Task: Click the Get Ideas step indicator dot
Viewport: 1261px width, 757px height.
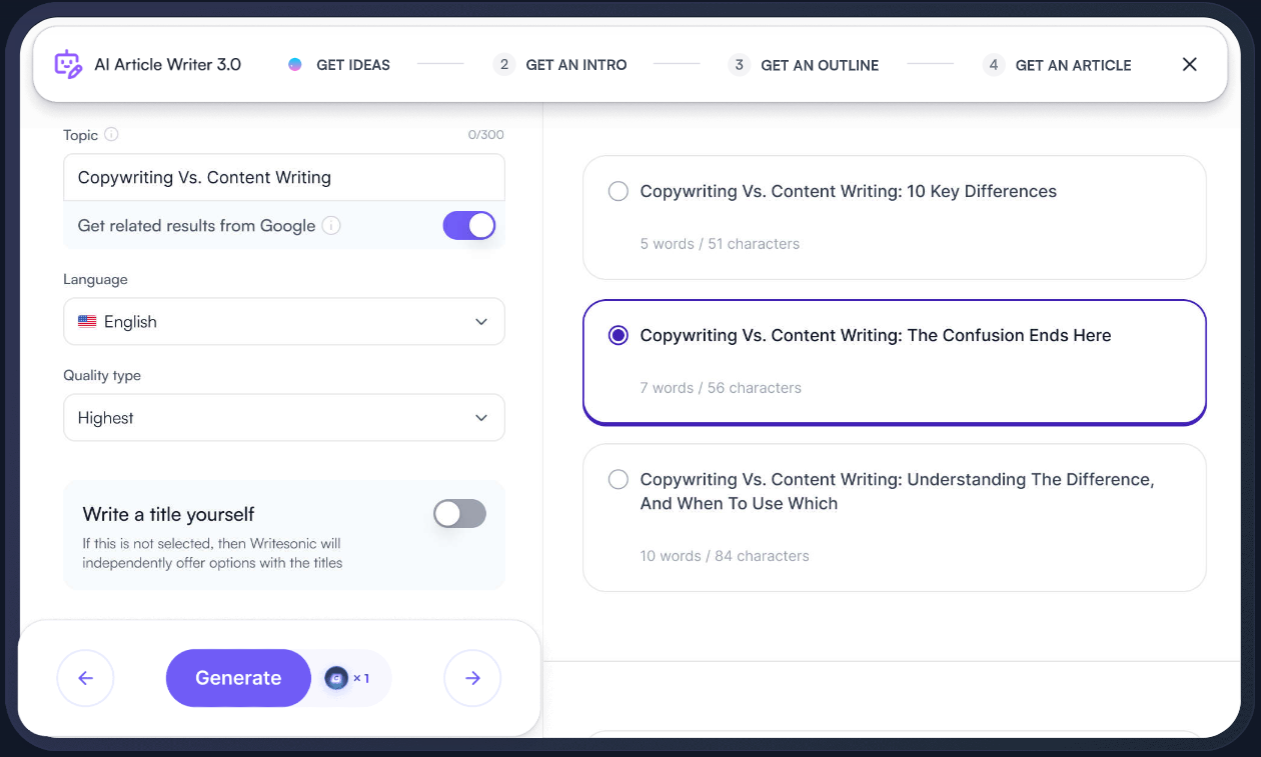Action: [295, 65]
